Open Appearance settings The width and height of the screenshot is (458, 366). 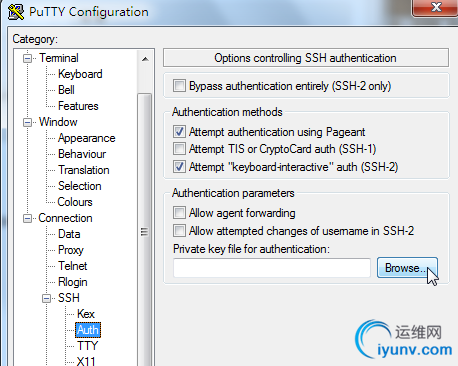click(x=87, y=138)
